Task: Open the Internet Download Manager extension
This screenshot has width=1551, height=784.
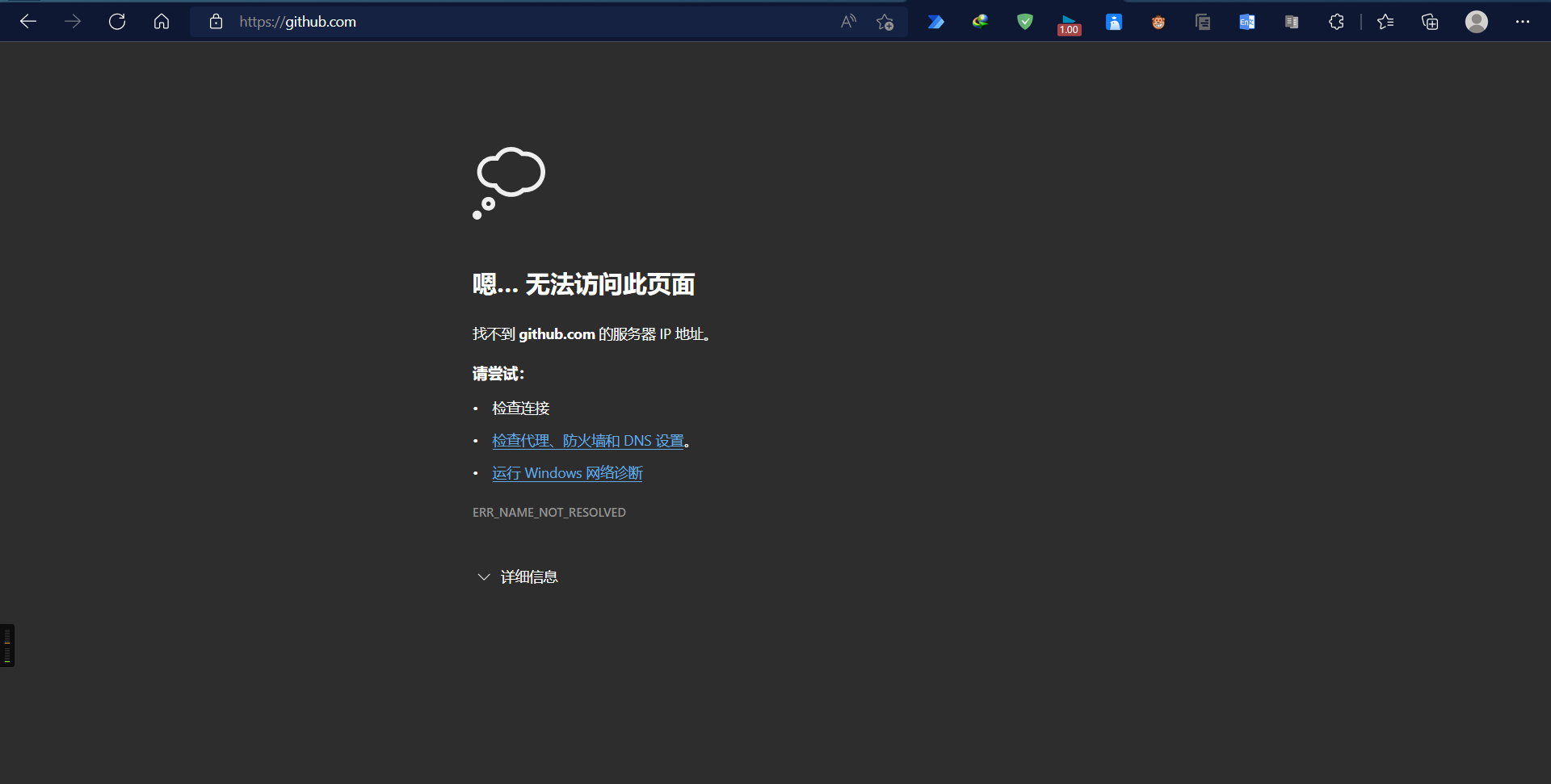Action: pos(980,22)
